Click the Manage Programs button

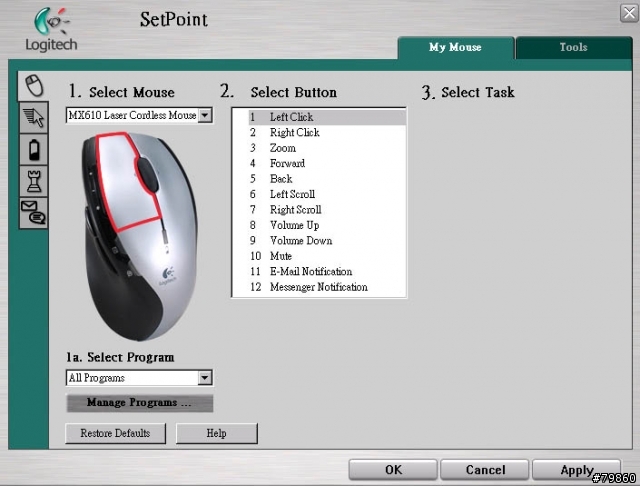[140, 403]
